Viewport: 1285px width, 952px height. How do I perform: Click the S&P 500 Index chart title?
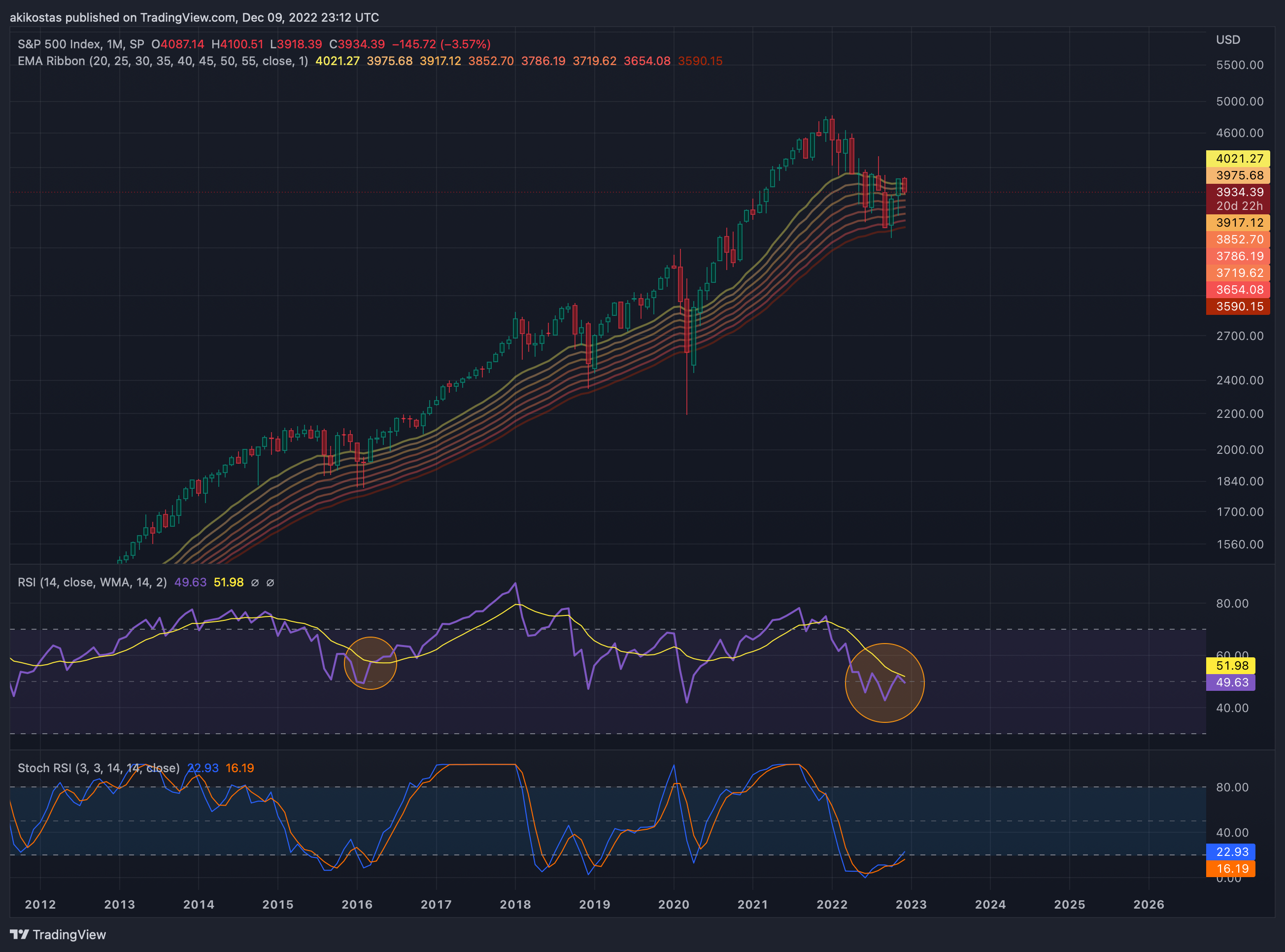[81, 44]
